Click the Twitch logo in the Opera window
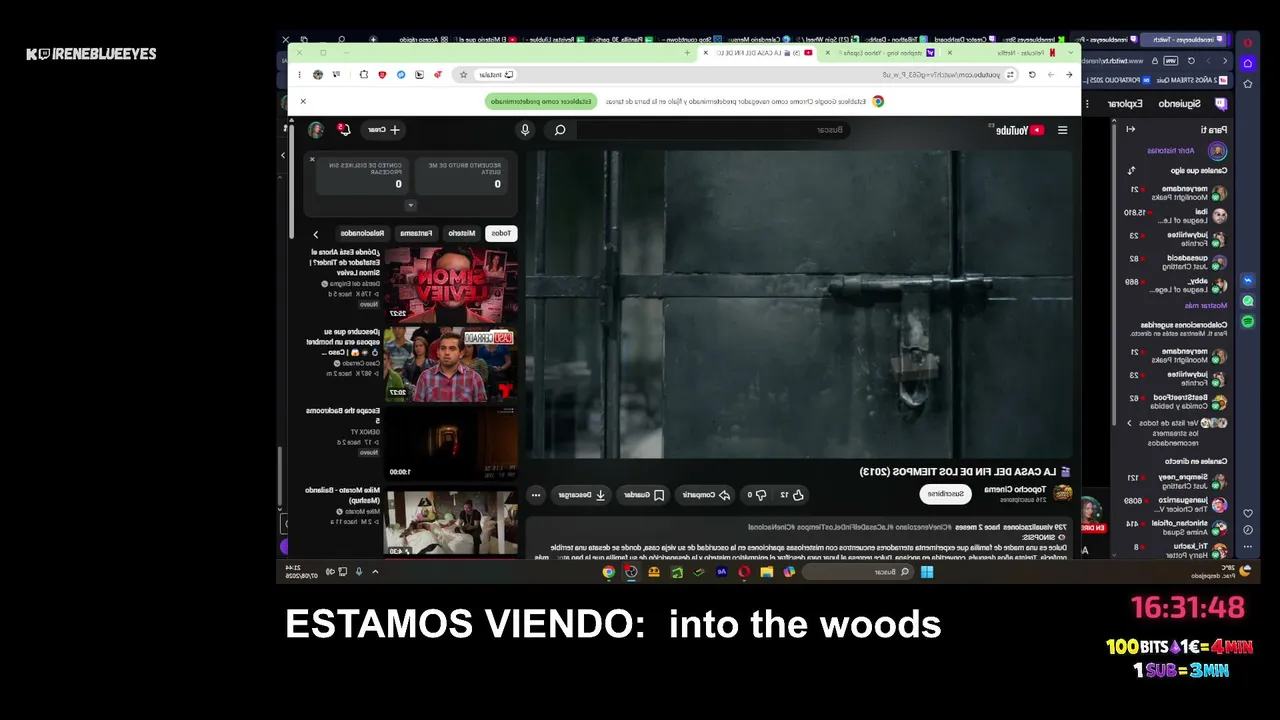The width and height of the screenshot is (1280, 720). click(x=1219, y=103)
